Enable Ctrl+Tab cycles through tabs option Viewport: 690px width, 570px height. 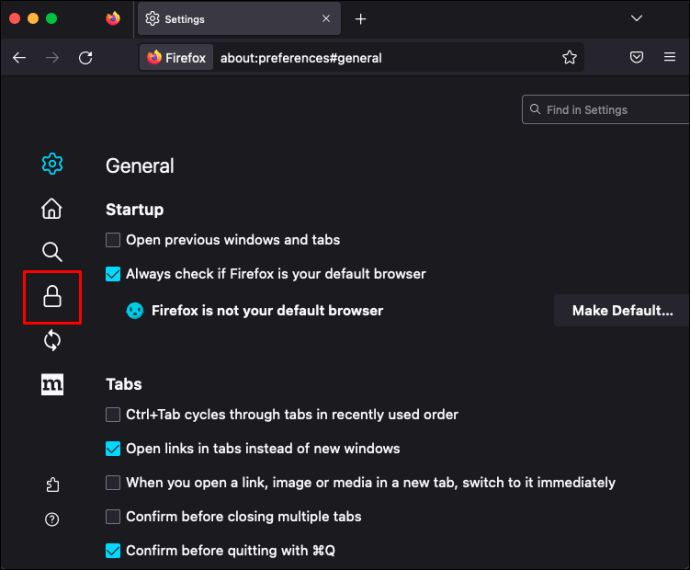coord(114,415)
